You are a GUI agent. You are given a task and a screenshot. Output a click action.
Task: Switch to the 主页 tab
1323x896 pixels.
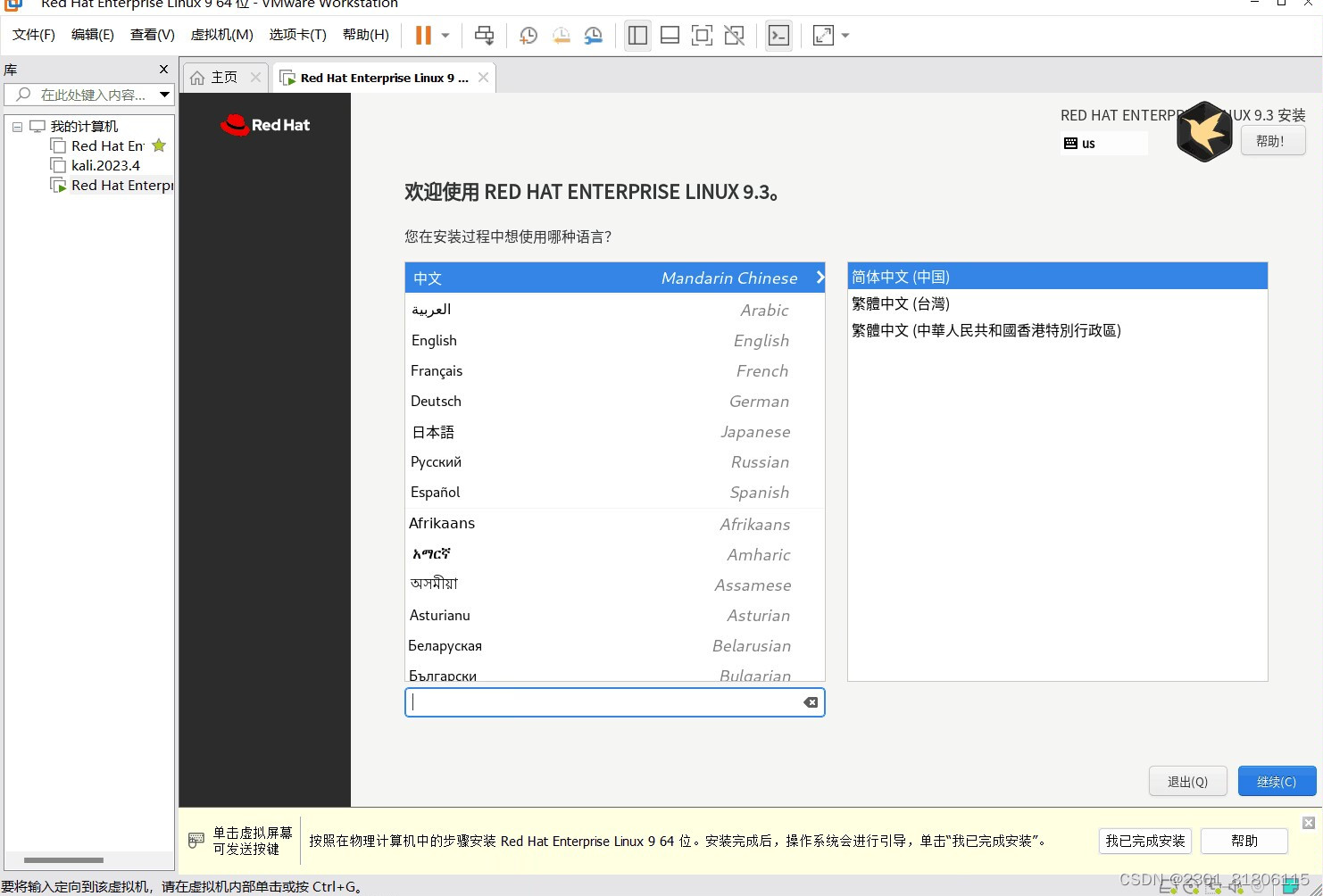224,78
